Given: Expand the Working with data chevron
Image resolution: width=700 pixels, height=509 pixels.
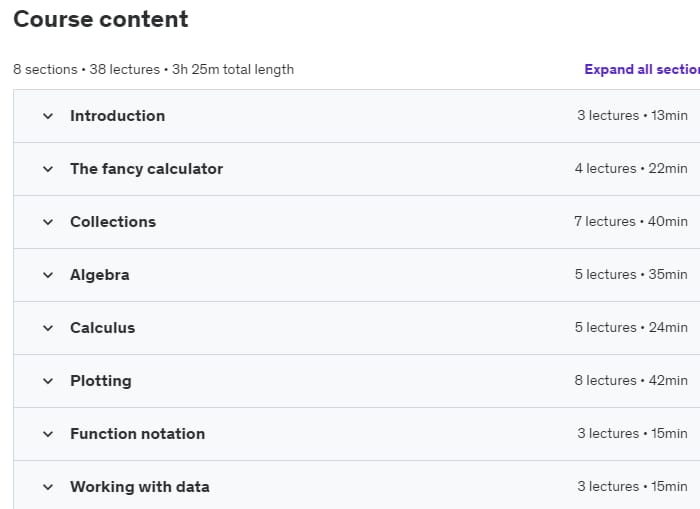Looking at the screenshot, I should [48, 487].
